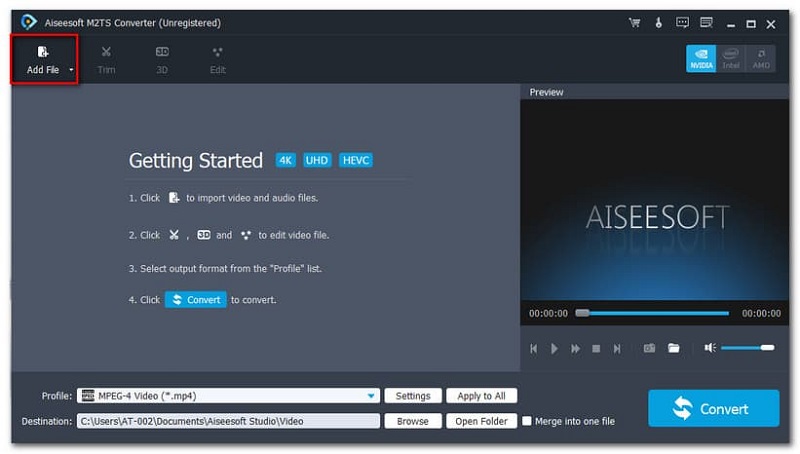The width and height of the screenshot is (800, 454).
Task: Click the Destination path input field
Action: click(x=228, y=421)
